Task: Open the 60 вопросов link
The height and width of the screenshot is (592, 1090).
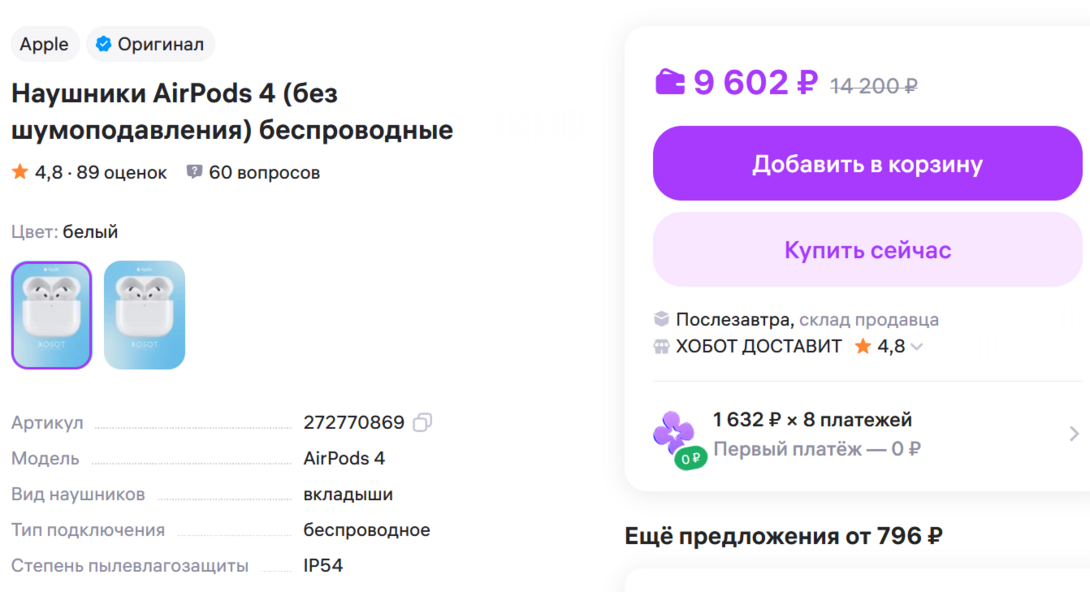Action: click(264, 172)
